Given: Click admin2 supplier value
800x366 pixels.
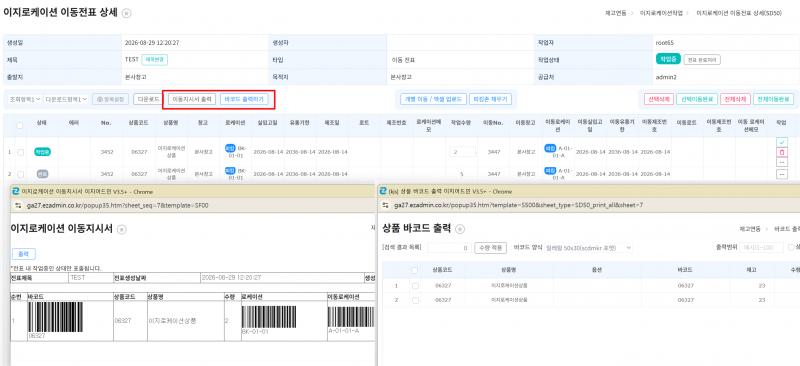Looking at the screenshot, I should click(666, 78).
